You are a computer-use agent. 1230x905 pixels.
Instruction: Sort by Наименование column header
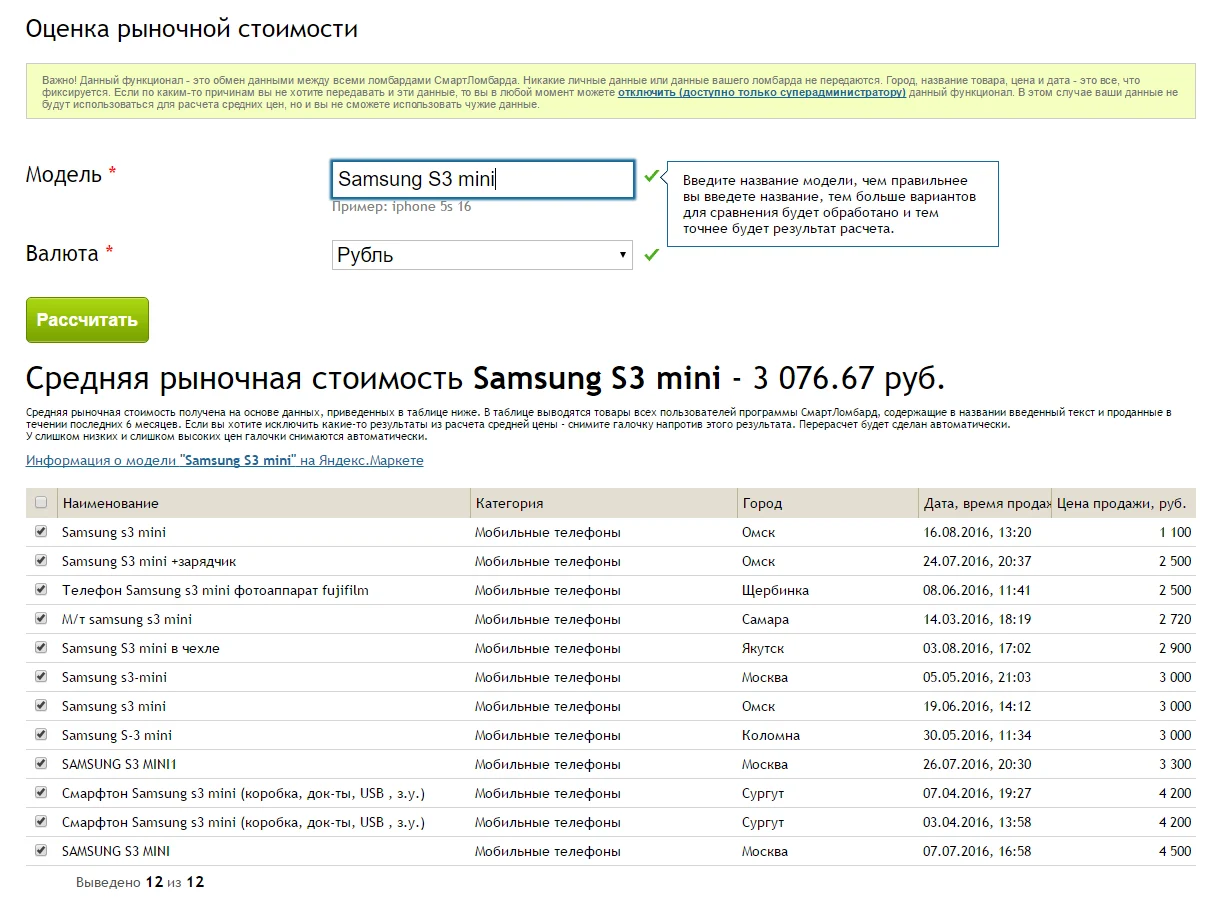[x=264, y=503]
